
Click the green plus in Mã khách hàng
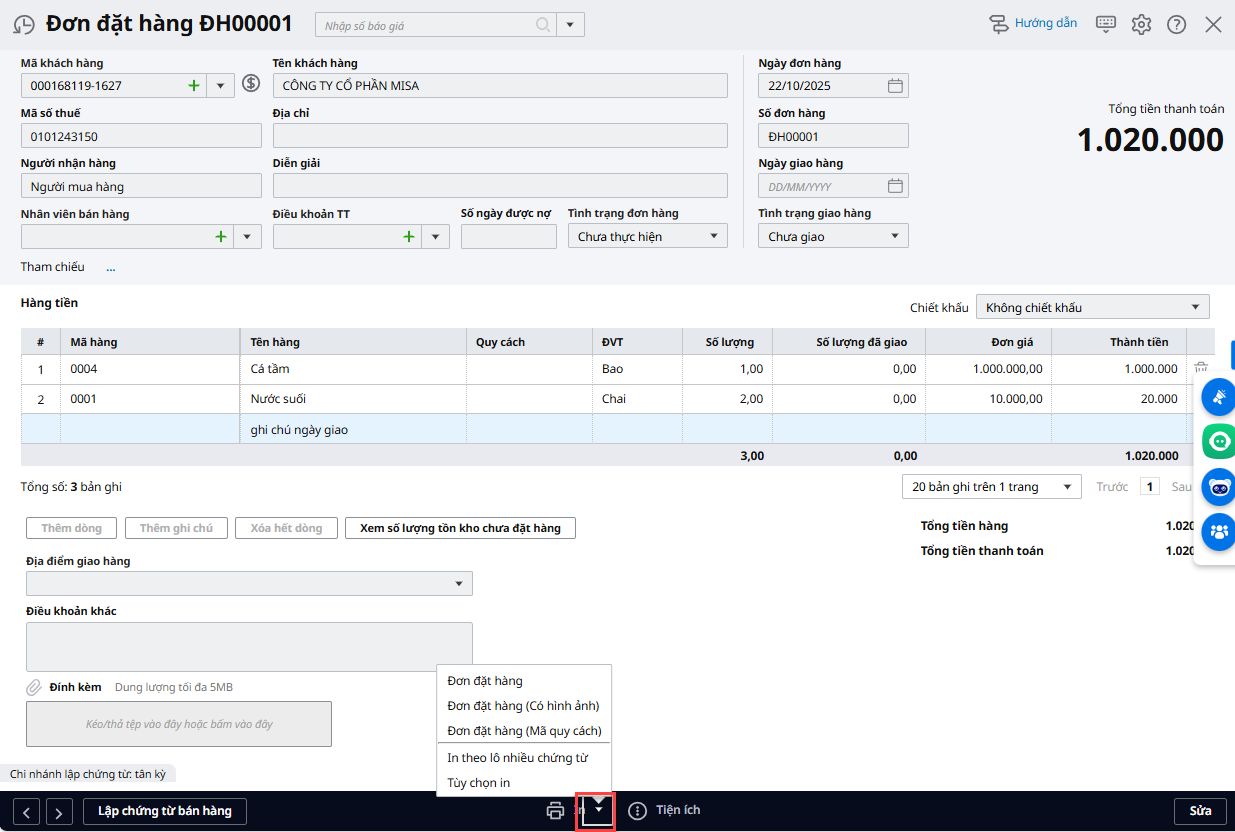[x=194, y=86]
